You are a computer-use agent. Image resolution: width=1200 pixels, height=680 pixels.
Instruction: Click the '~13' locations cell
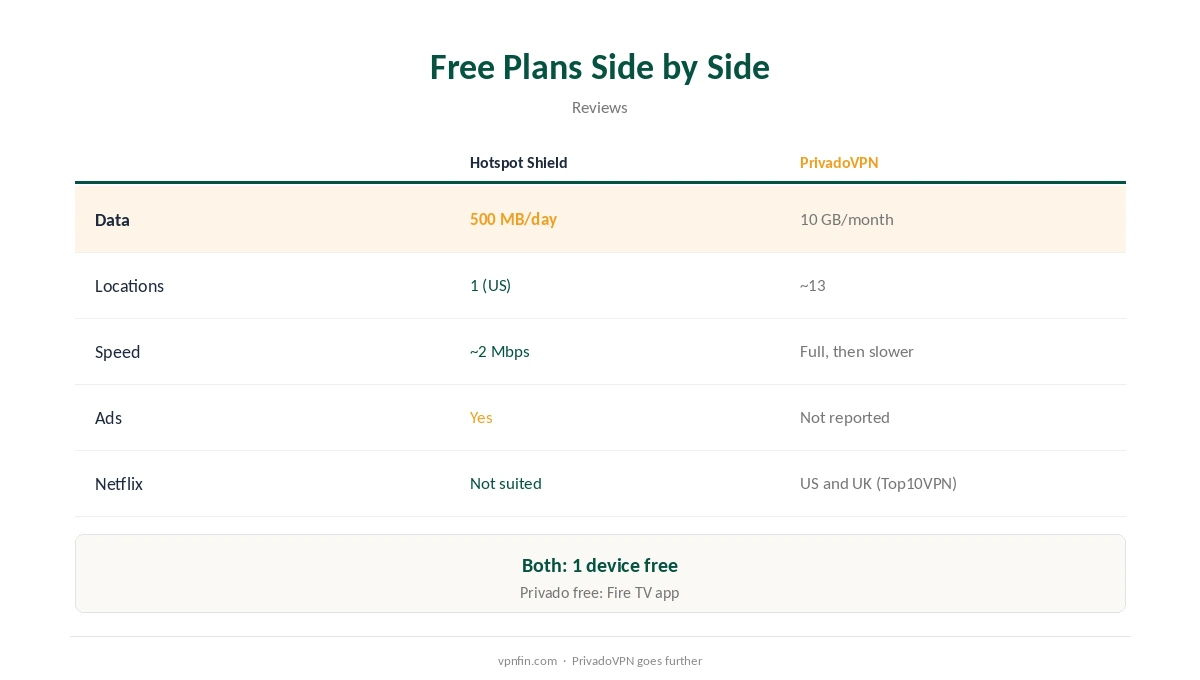pos(813,285)
